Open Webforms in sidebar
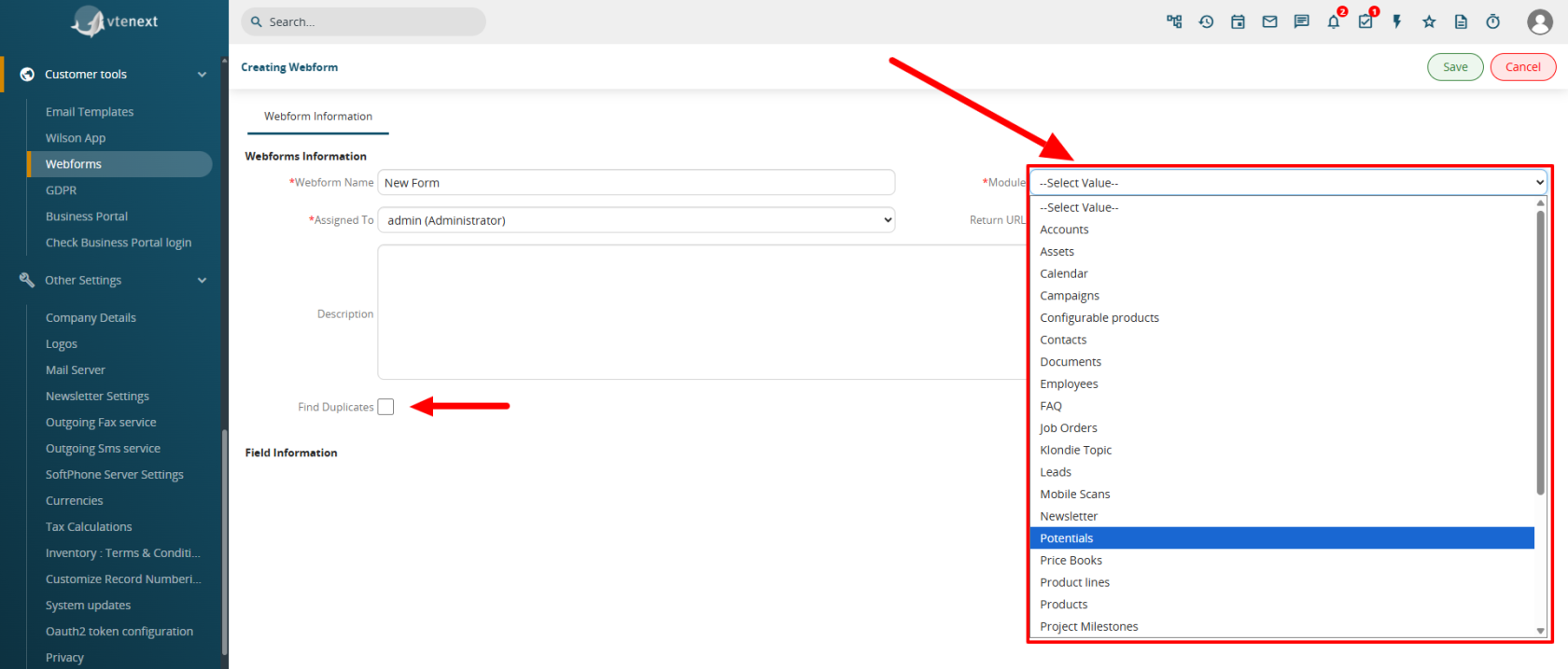Image resolution: width=1568 pixels, height=669 pixels. coord(120,164)
